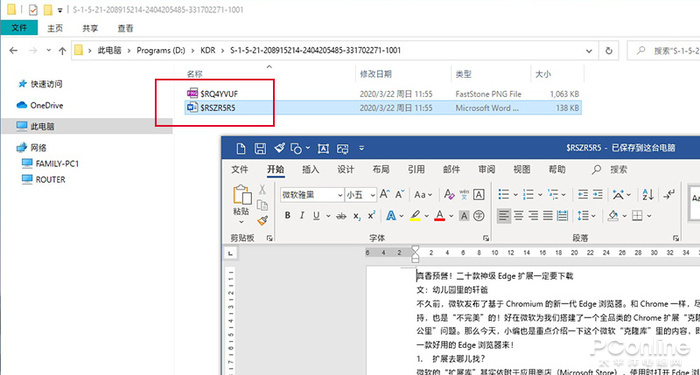Image resolution: width=700 pixels, height=375 pixels.
Task: Click the red font color button
Action: pos(440,216)
